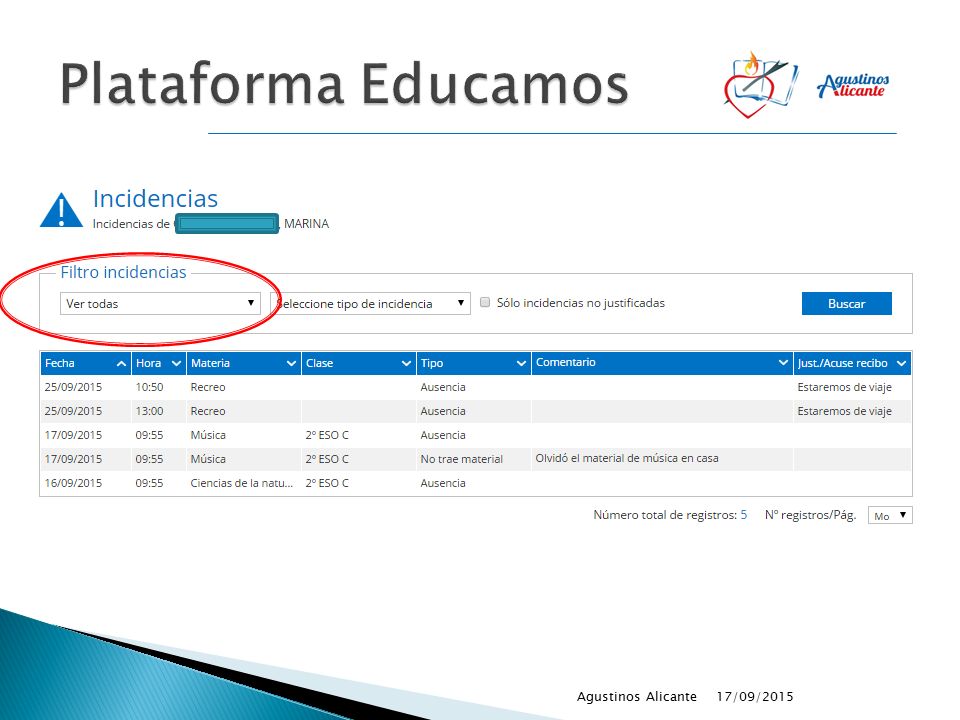Click 'Recreo' in the 10:50 row
This screenshot has height=720, width=960.
point(208,387)
